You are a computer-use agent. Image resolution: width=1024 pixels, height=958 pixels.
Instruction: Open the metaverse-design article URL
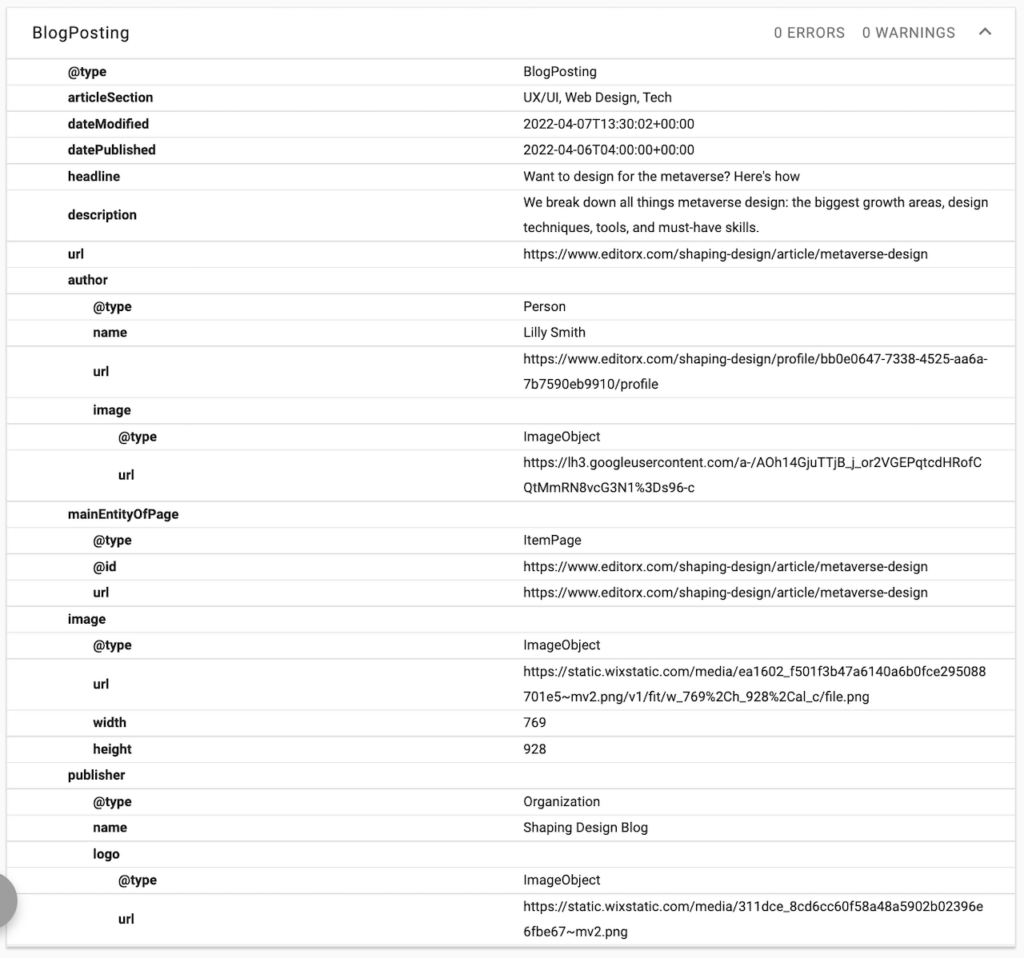[x=726, y=254]
